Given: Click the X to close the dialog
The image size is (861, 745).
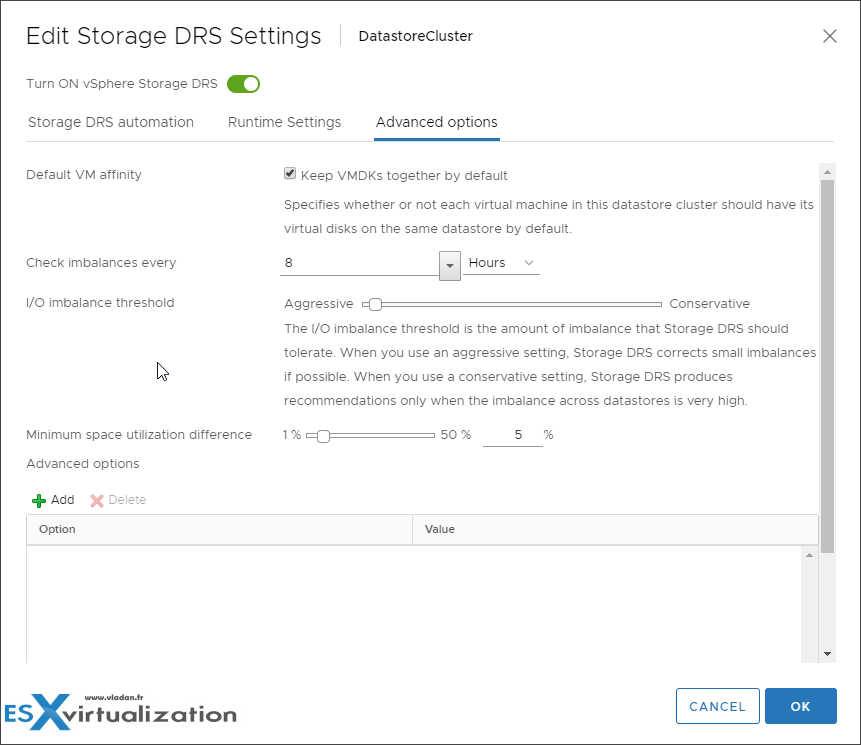Looking at the screenshot, I should pyautogui.click(x=829, y=36).
